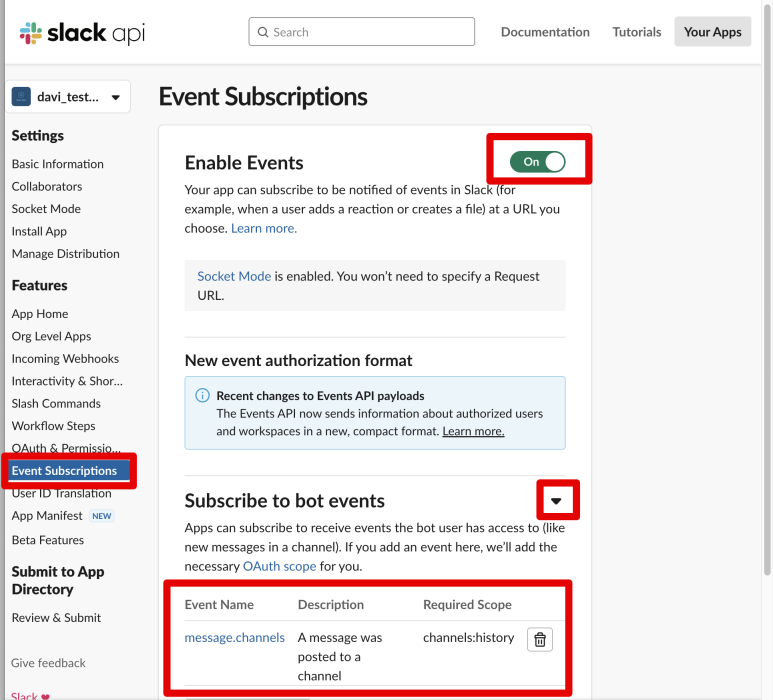Click the Slack API logo
Viewport: 773px width, 700px height.
point(82,33)
